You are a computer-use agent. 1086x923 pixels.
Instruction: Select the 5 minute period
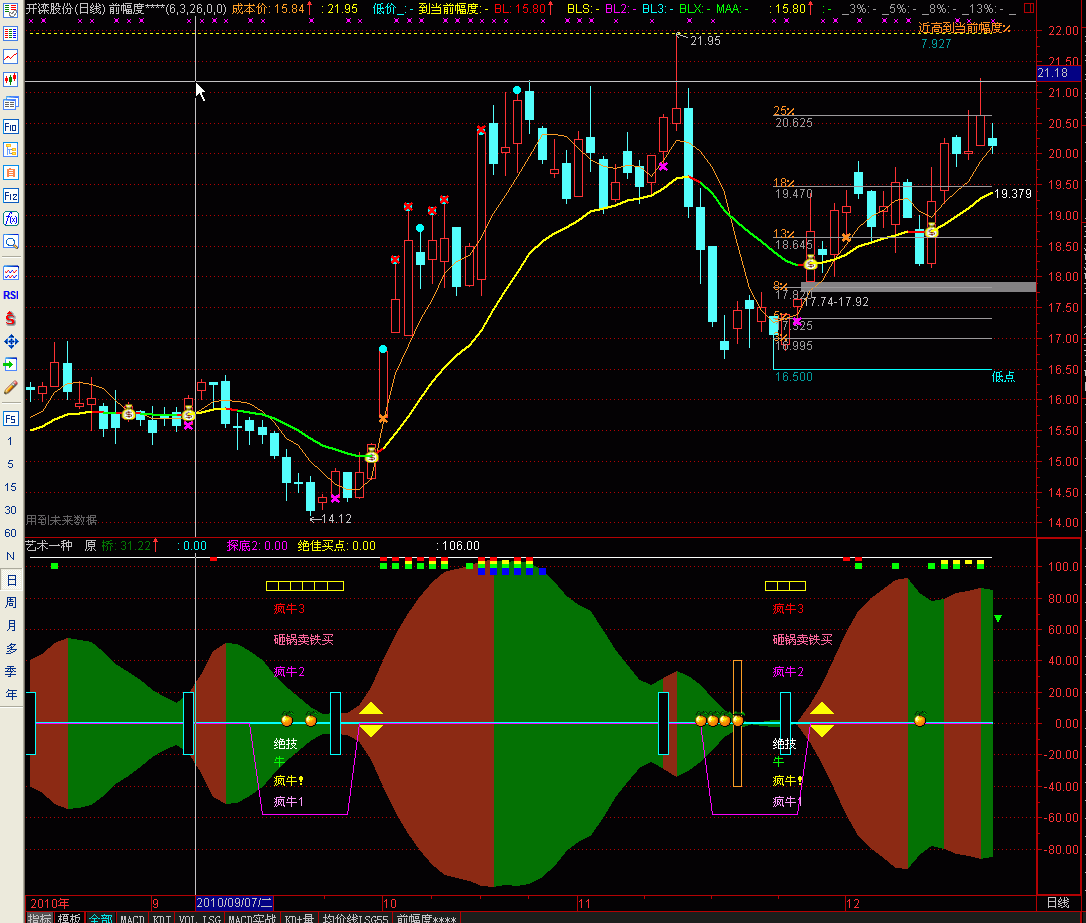click(x=10, y=464)
